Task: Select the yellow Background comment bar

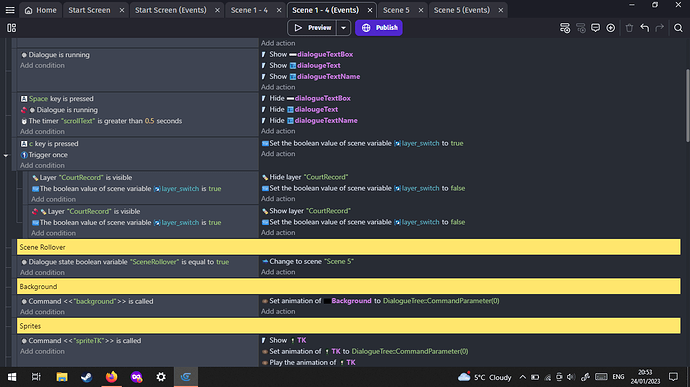Action: click(x=349, y=287)
